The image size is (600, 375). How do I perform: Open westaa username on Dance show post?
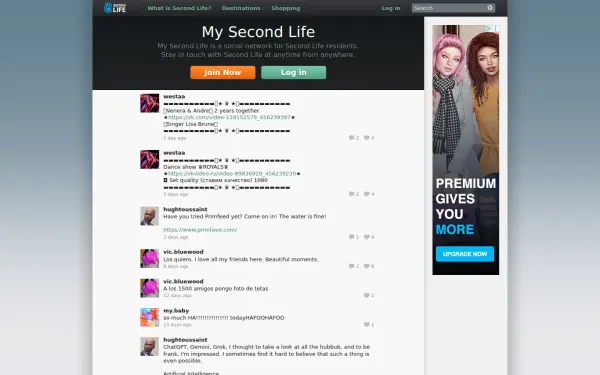point(174,153)
